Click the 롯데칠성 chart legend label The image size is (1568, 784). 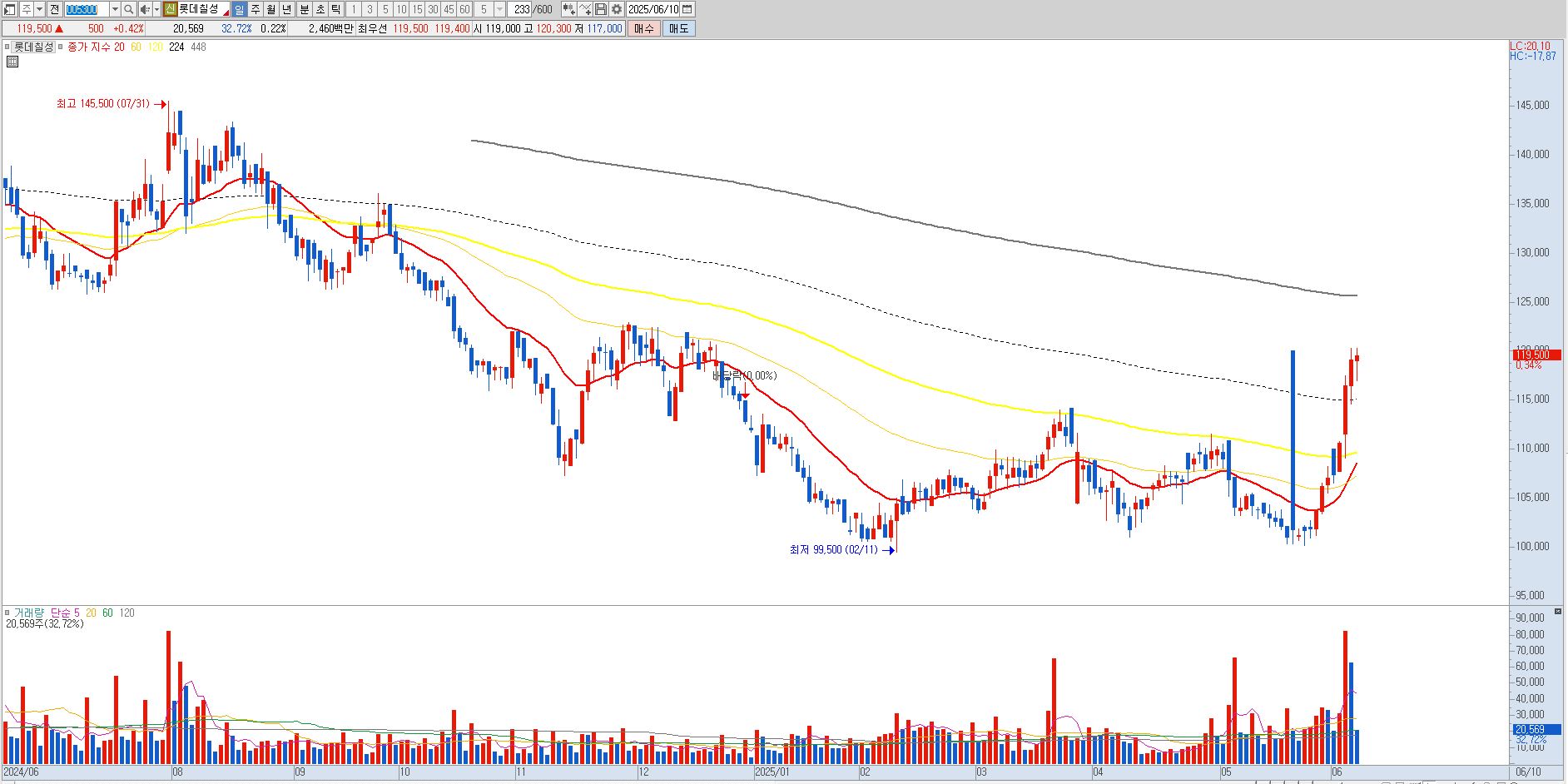(x=34, y=47)
